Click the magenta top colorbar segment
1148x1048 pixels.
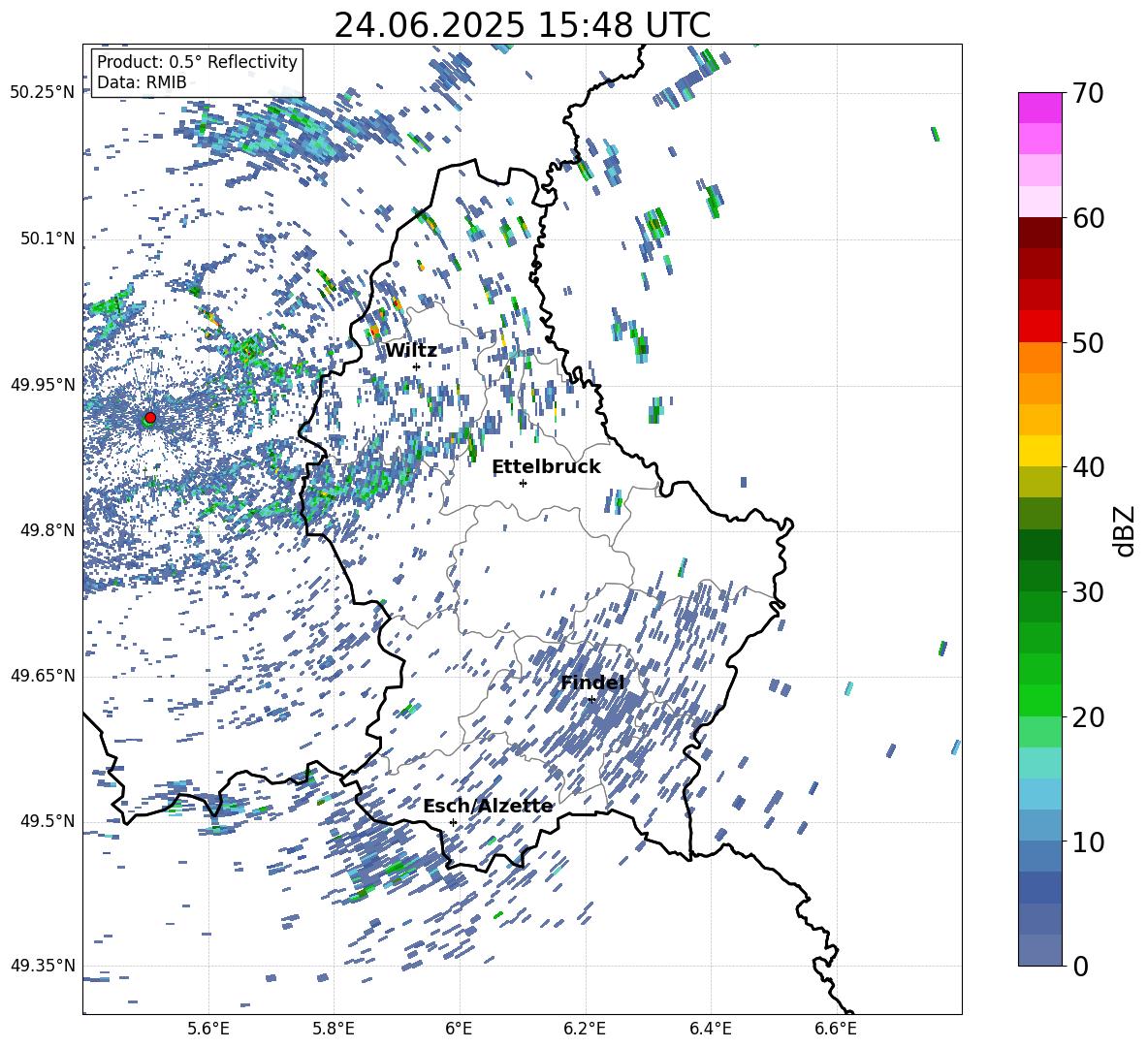point(1040,109)
